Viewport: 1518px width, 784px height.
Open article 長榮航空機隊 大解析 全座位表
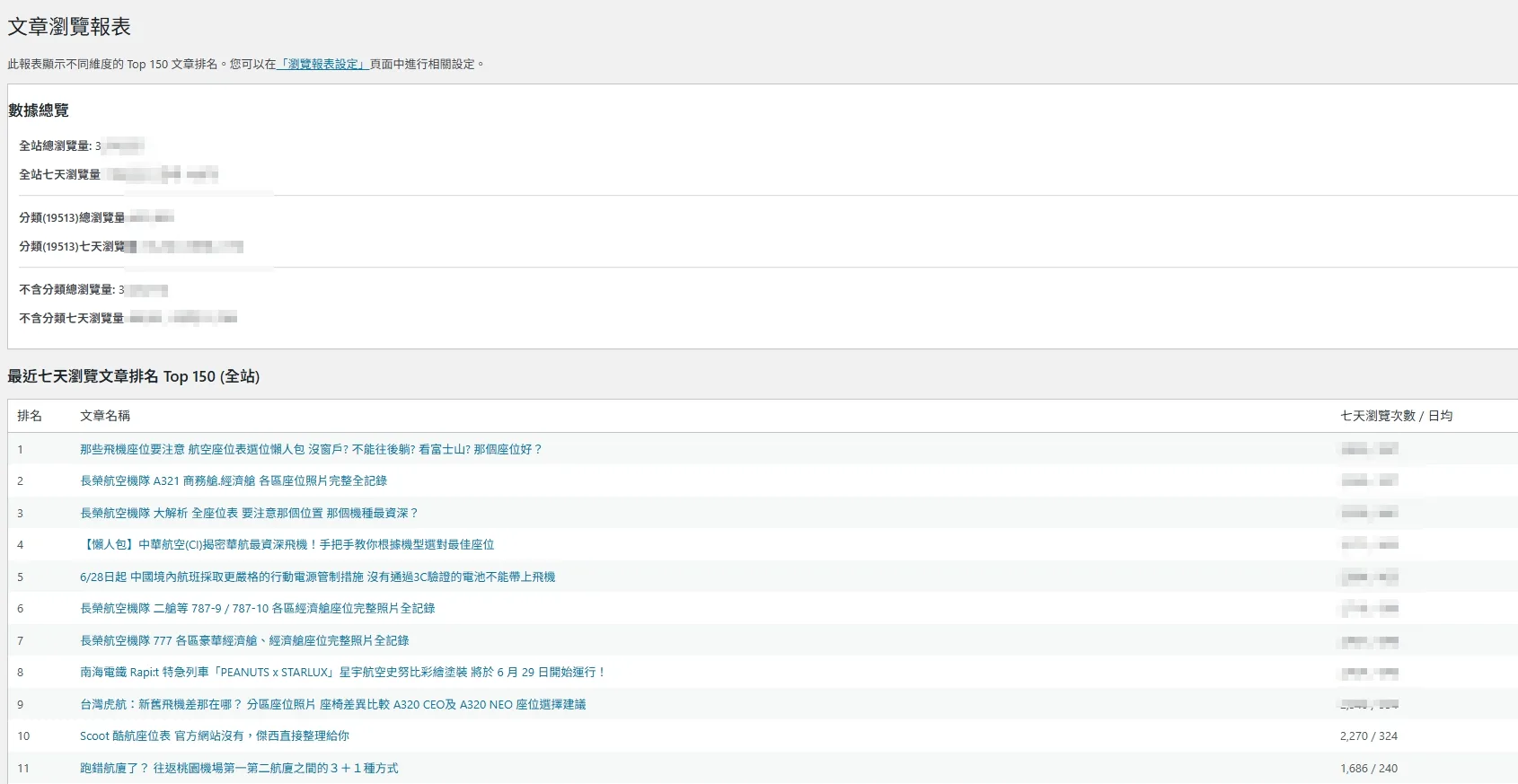coord(249,513)
